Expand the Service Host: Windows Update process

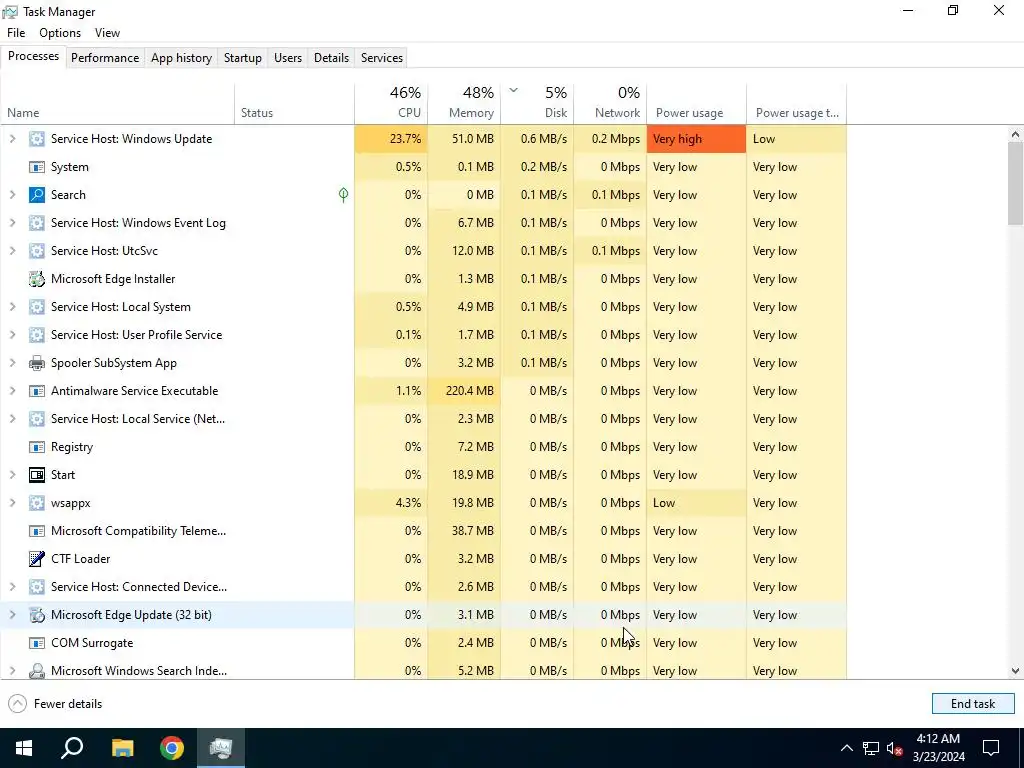click(x=12, y=138)
